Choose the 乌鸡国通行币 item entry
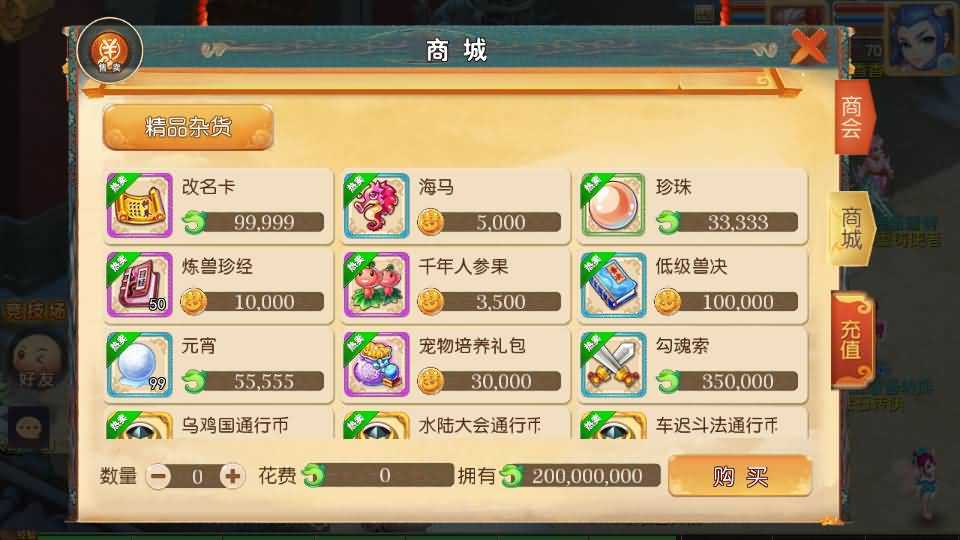Screen dimensions: 960x540 219,424
